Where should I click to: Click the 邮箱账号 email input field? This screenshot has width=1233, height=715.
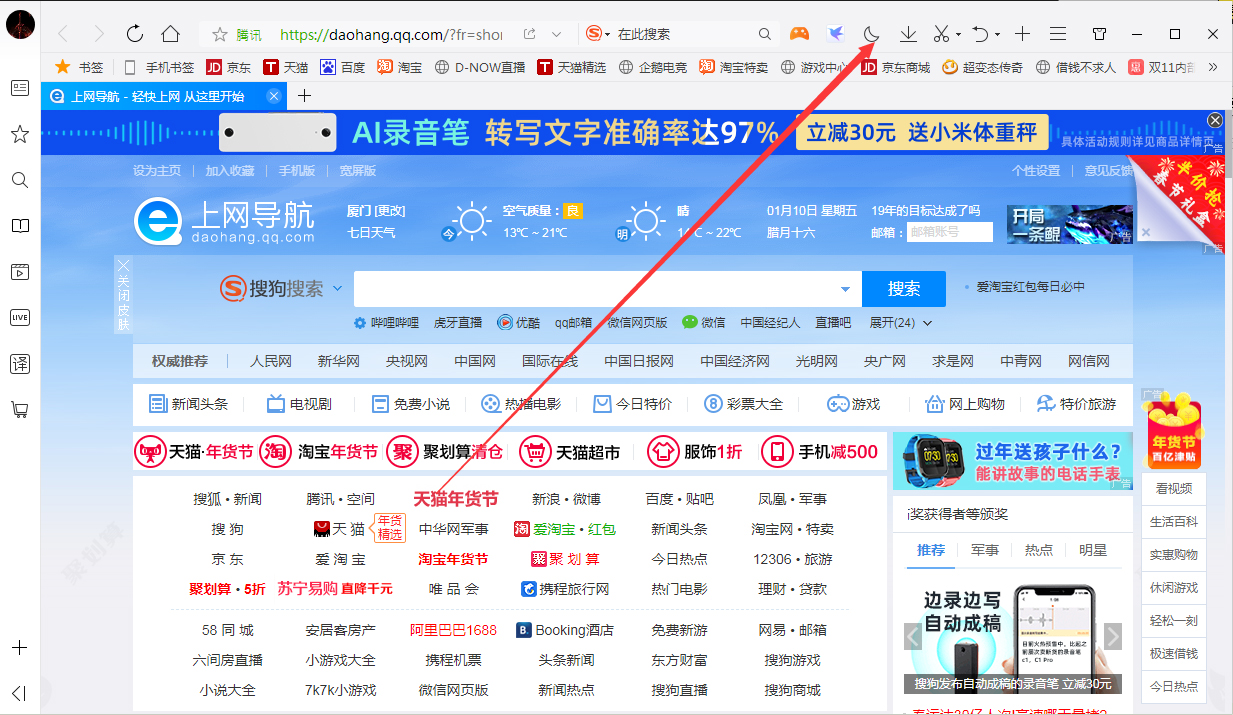point(948,231)
